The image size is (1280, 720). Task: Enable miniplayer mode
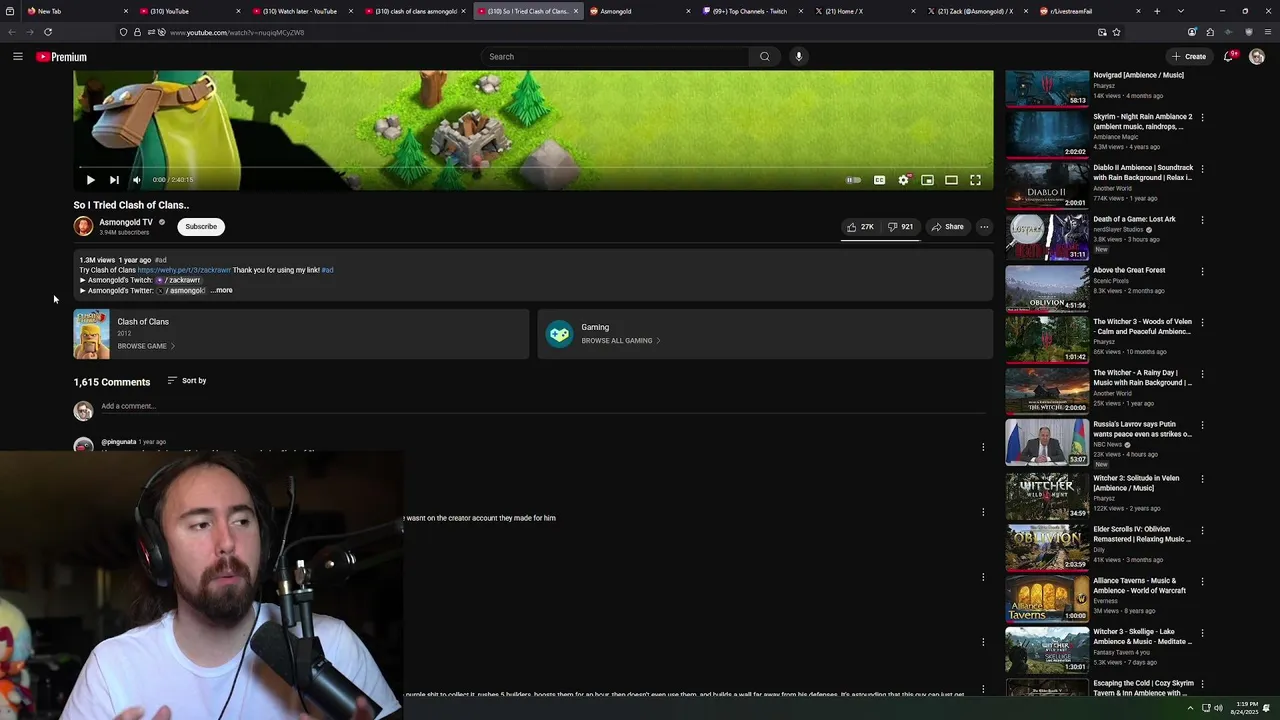(928, 180)
